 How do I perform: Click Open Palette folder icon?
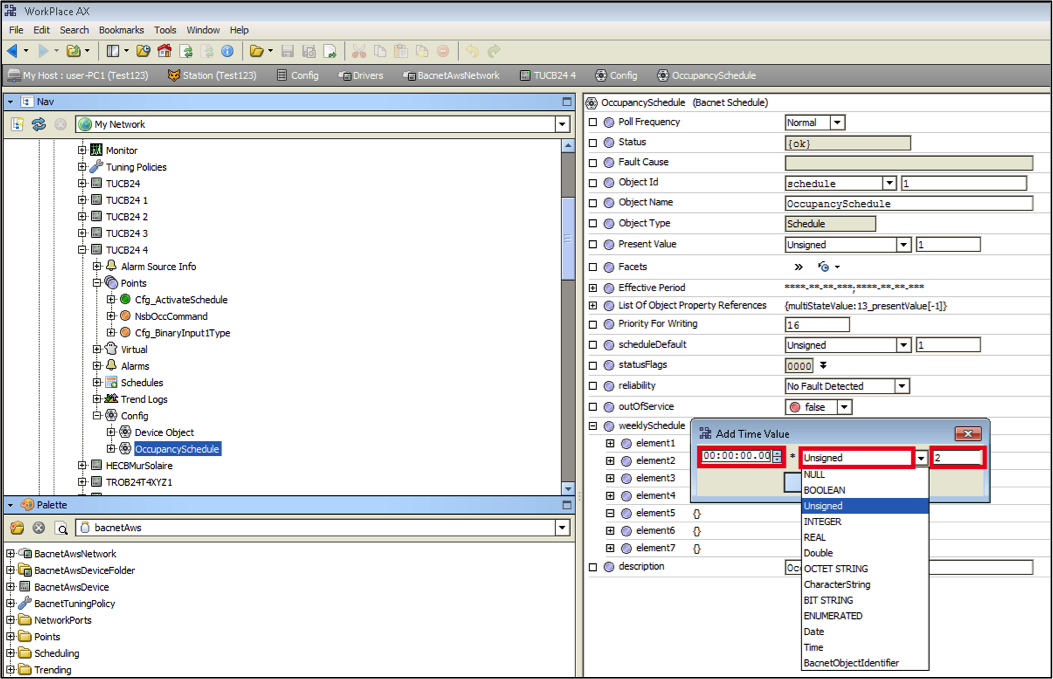[17, 528]
